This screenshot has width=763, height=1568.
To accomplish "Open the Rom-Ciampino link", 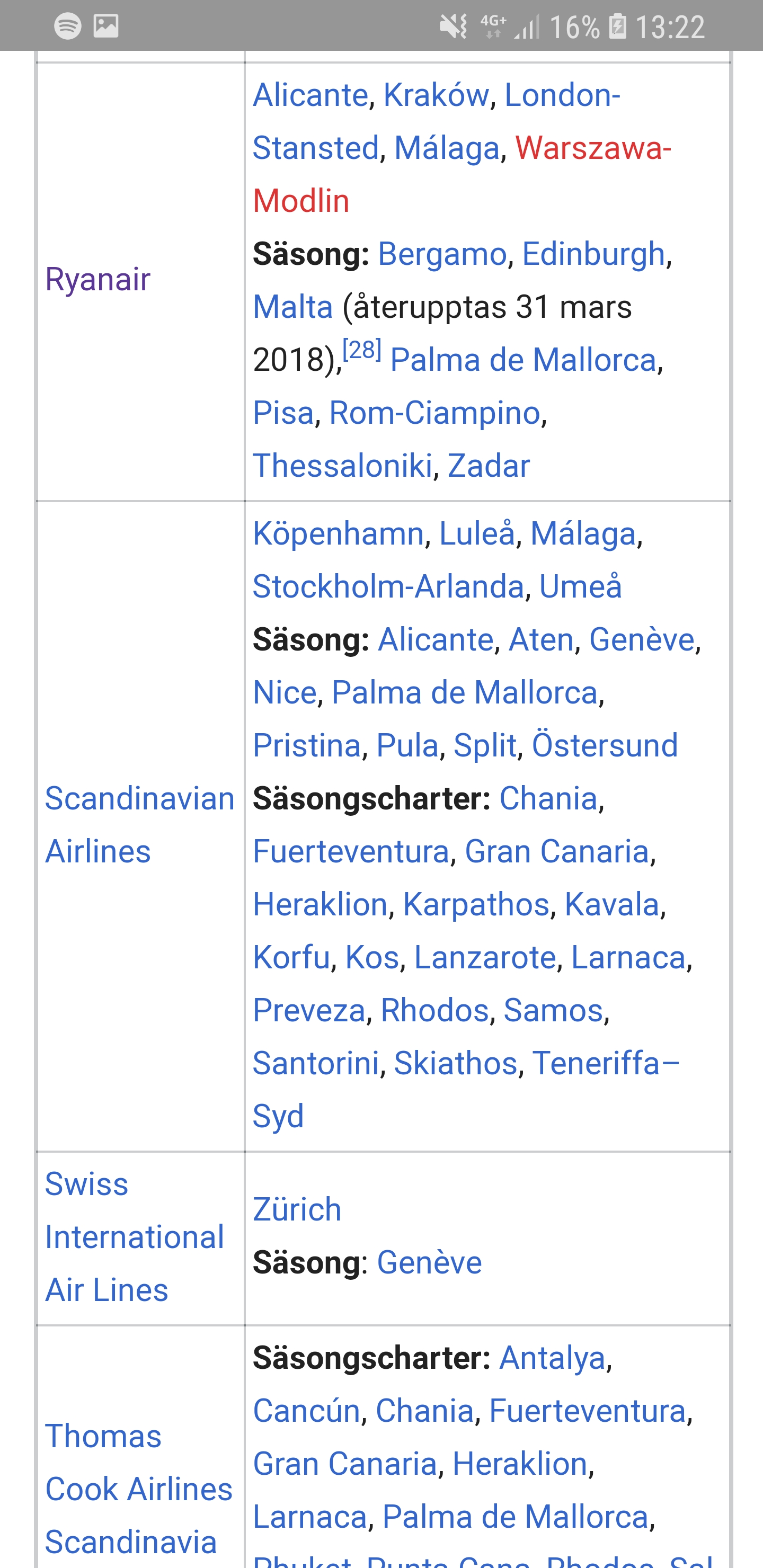I will (435, 413).
